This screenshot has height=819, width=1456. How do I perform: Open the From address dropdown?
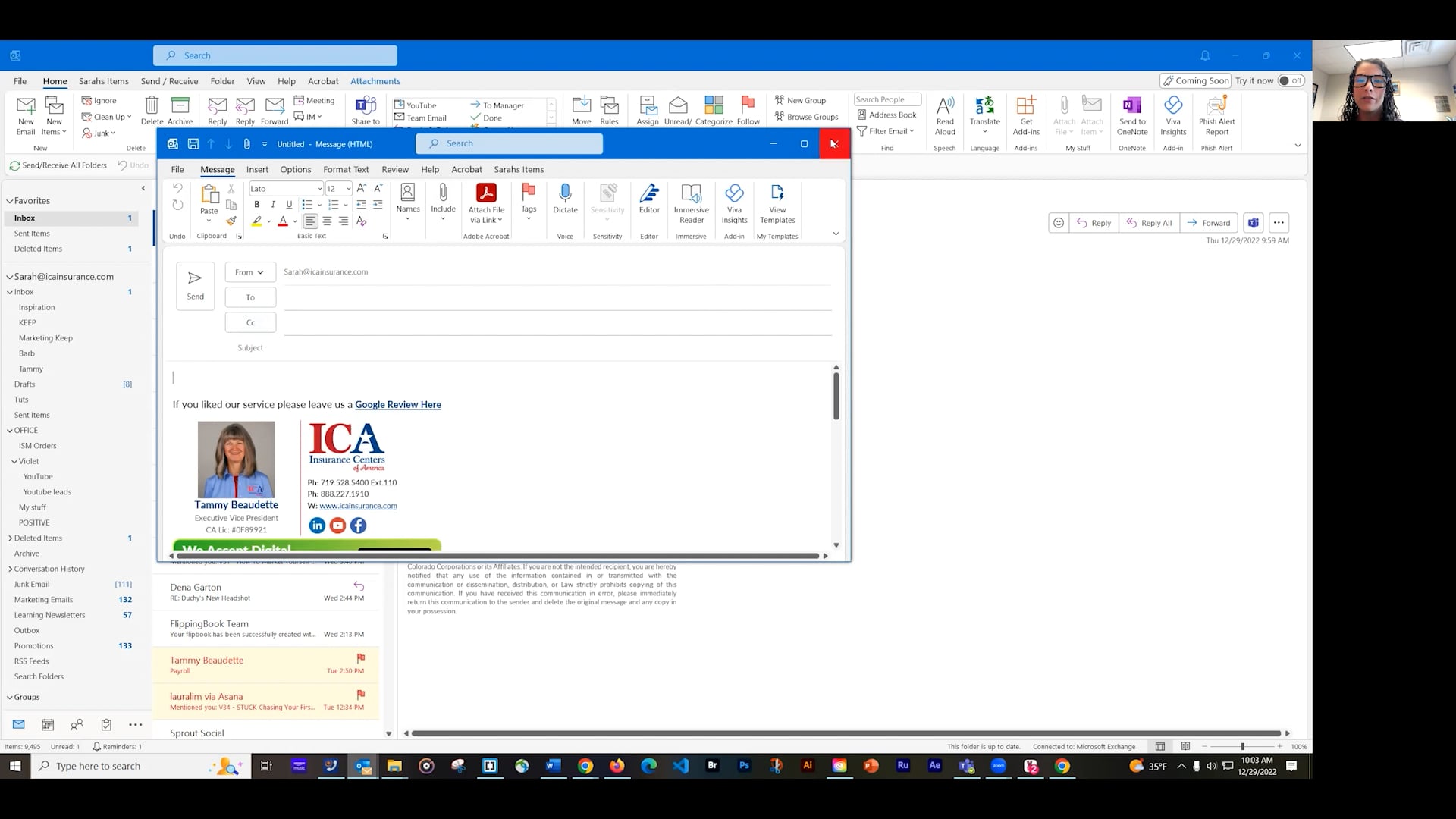coord(249,272)
